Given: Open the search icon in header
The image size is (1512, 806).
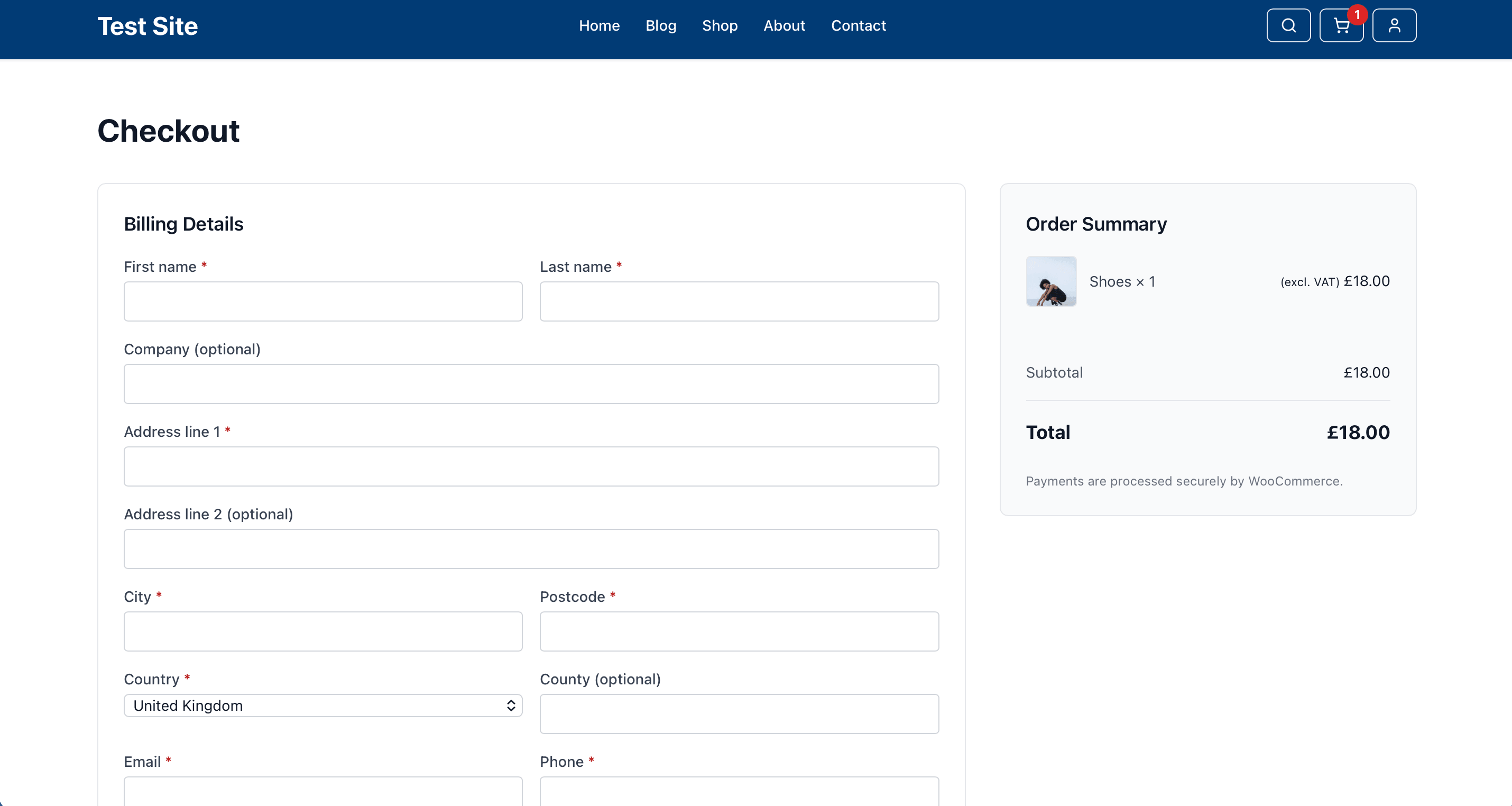Looking at the screenshot, I should click(x=1288, y=25).
